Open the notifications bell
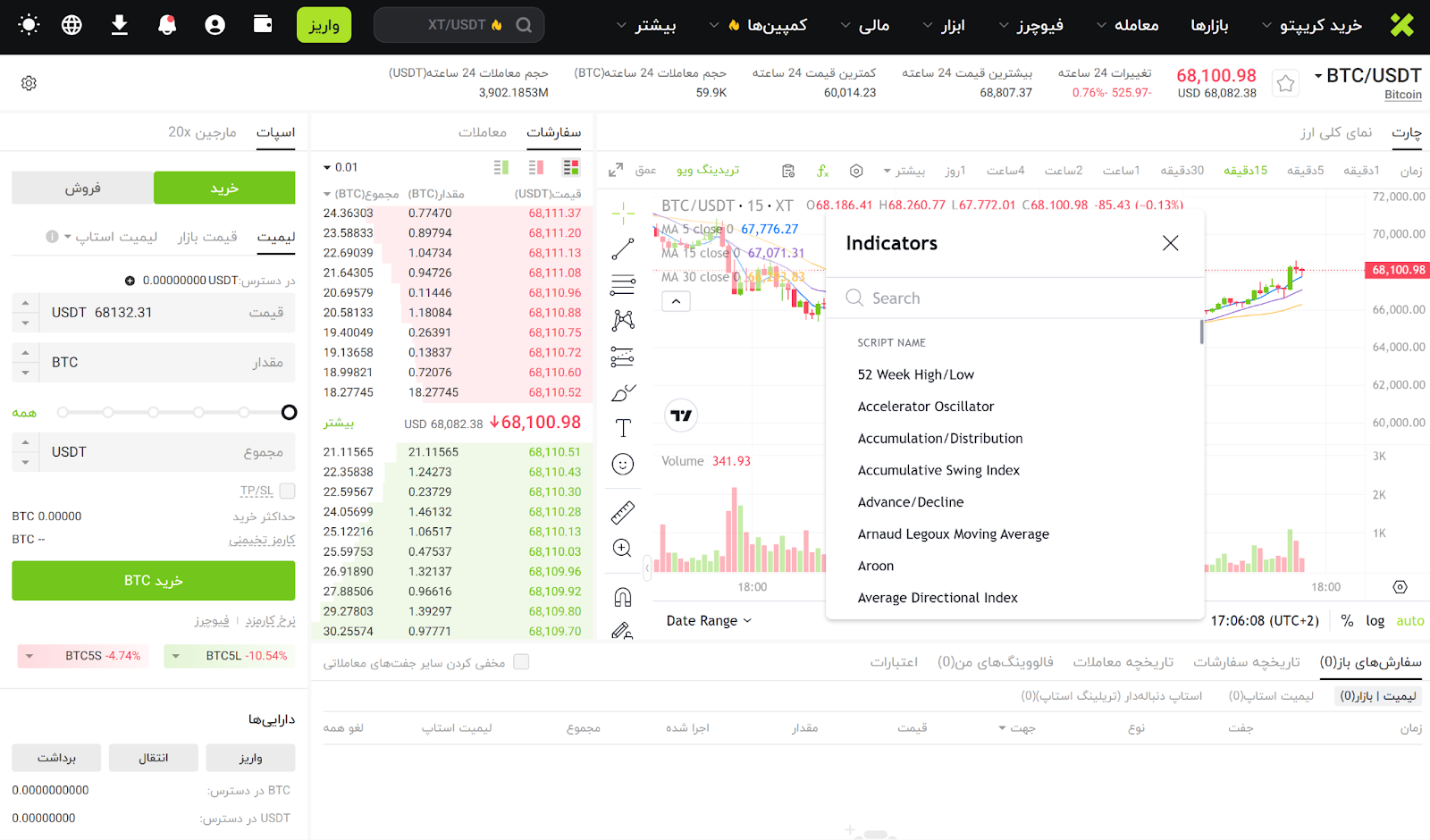 click(x=167, y=25)
